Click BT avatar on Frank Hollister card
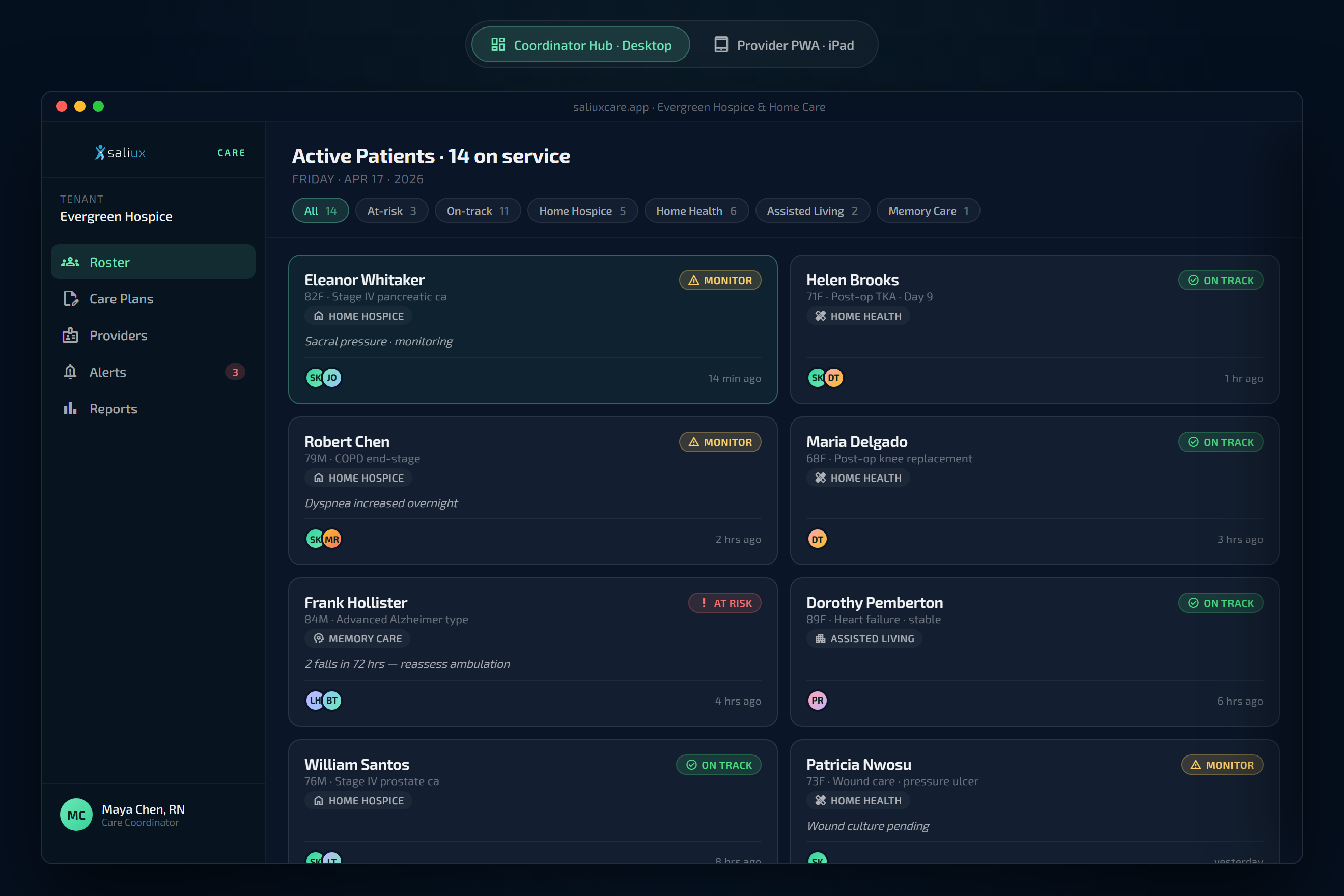The width and height of the screenshot is (1344, 896). (332, 701)
